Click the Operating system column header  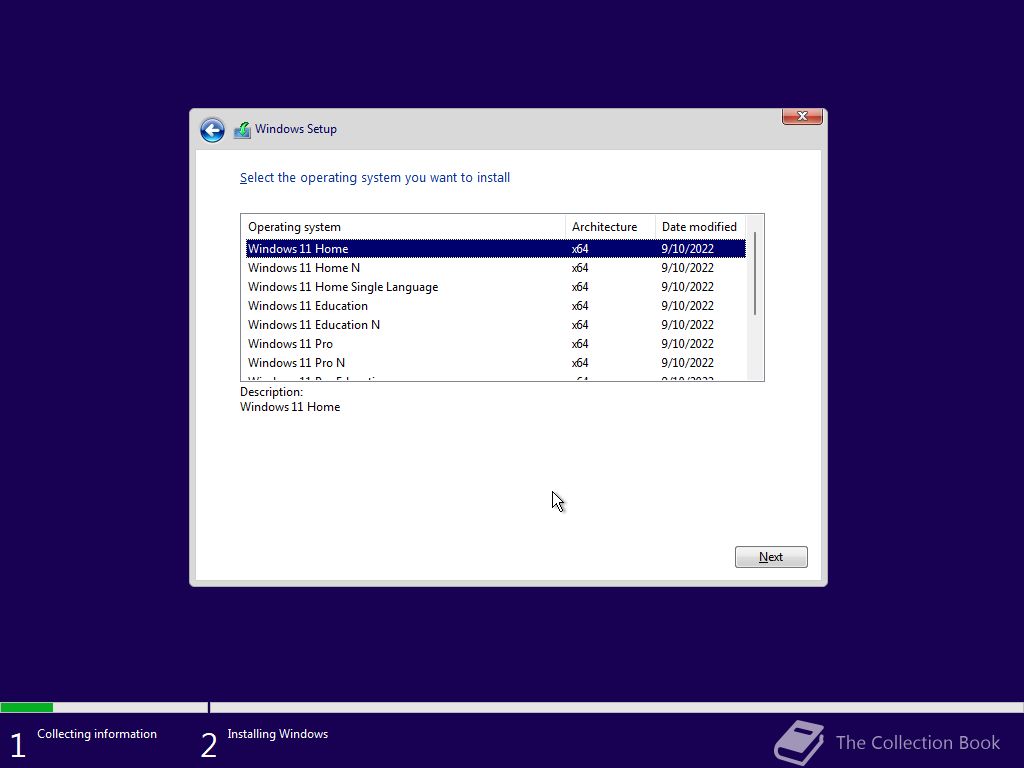403,227
